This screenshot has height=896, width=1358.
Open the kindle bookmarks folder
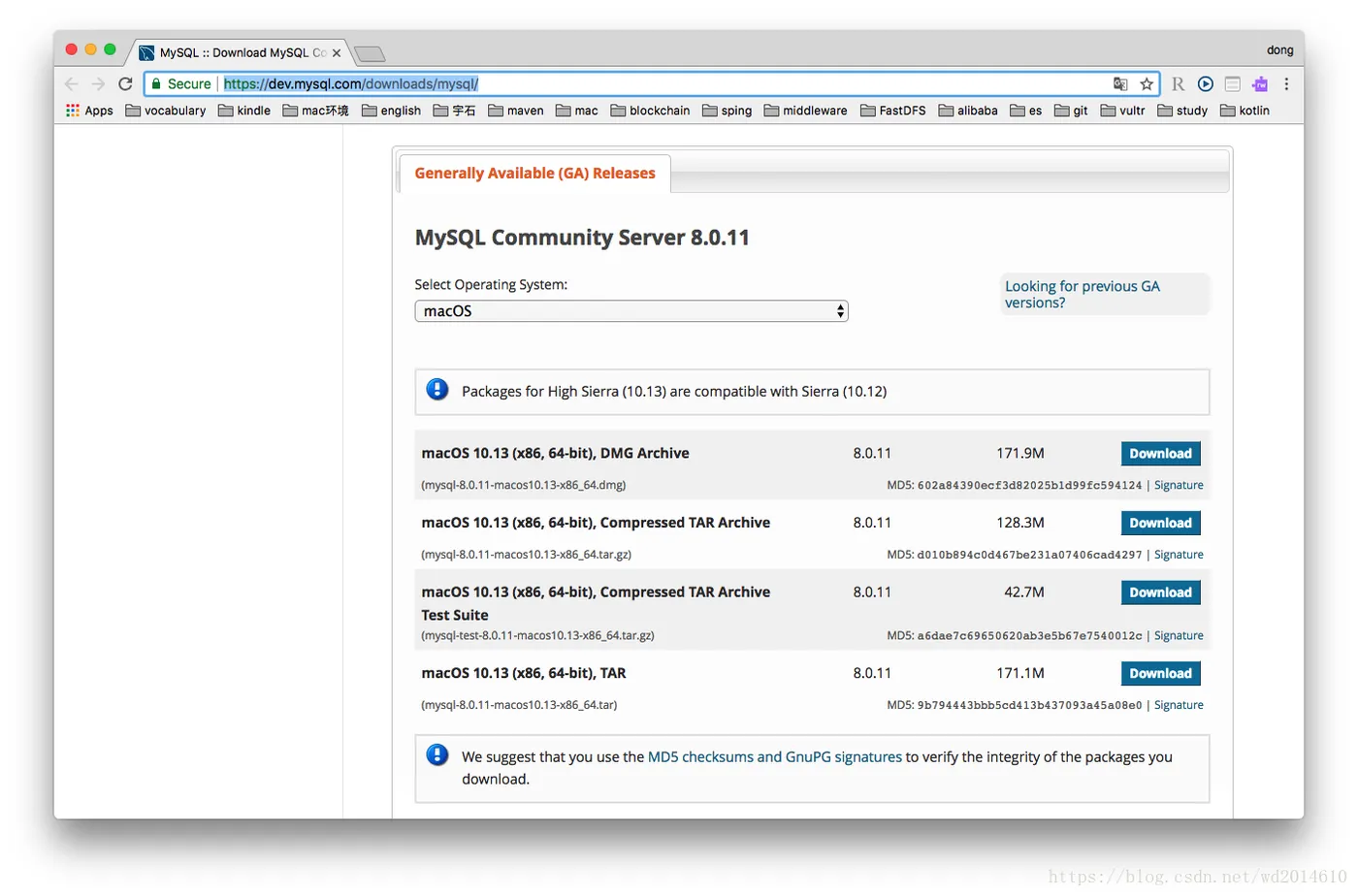244,111
